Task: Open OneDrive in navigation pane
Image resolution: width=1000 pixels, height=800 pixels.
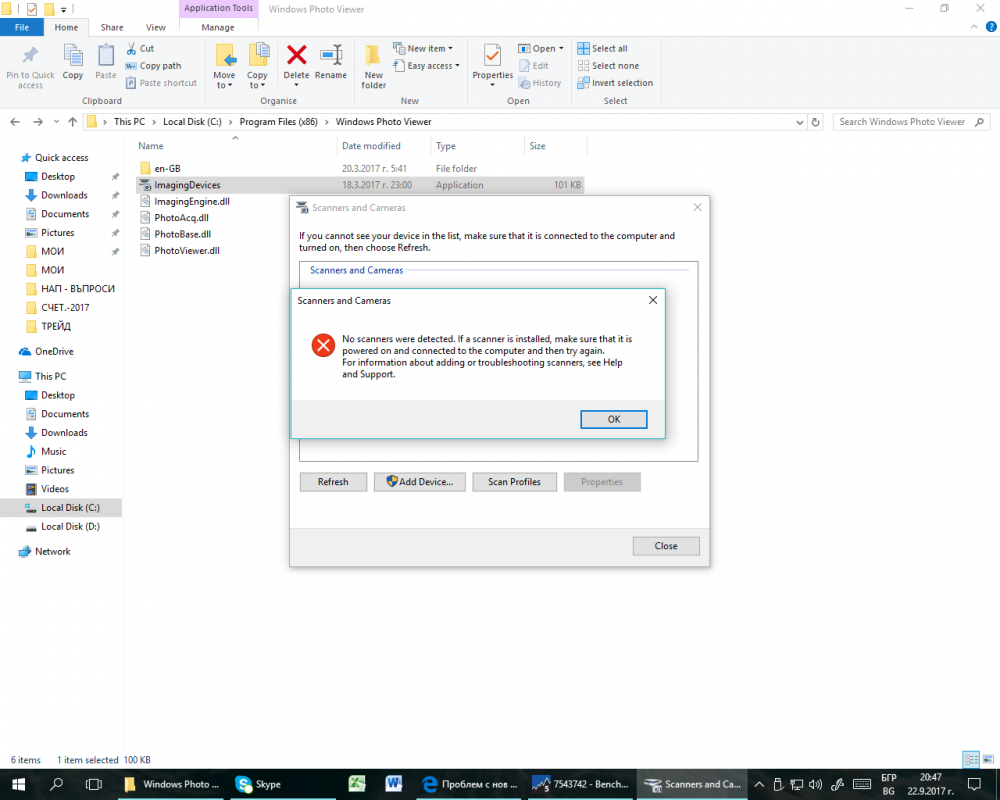Action: point(54,352)
